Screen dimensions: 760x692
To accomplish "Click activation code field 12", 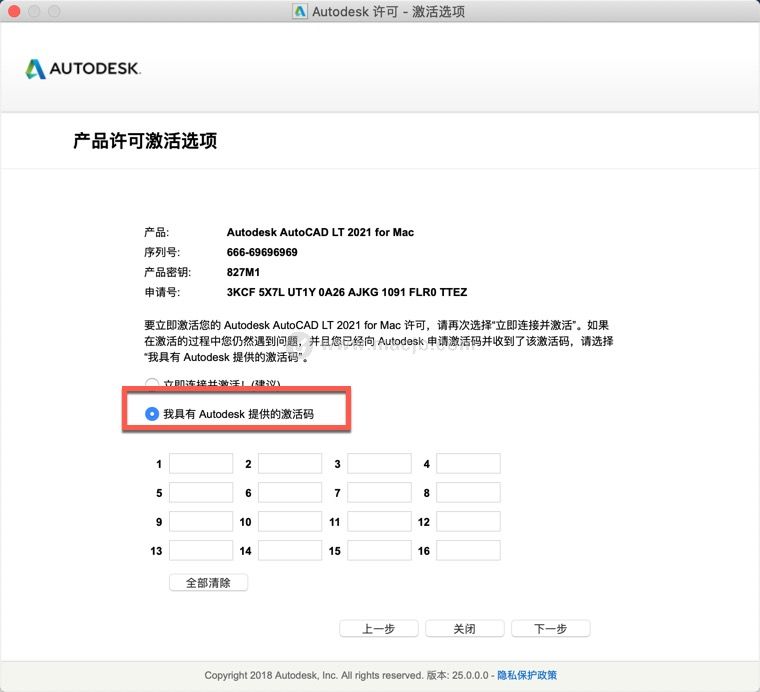I will coord(468,522).
